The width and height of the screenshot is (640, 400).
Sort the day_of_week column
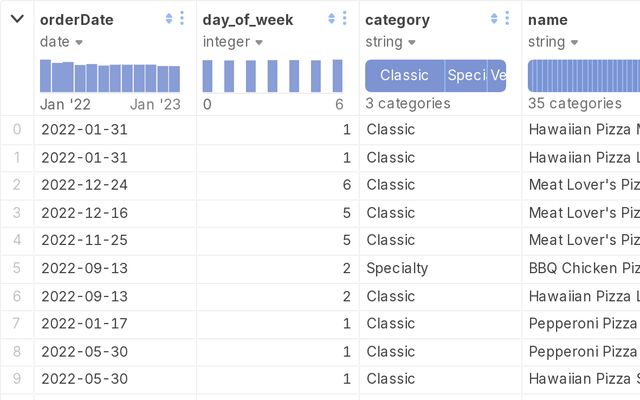coord(331,18)
